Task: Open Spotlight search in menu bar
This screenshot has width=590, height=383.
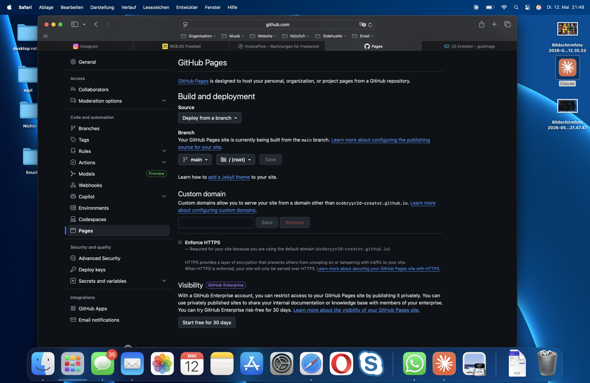Action: pyautogui.click(x=516, y=7)
